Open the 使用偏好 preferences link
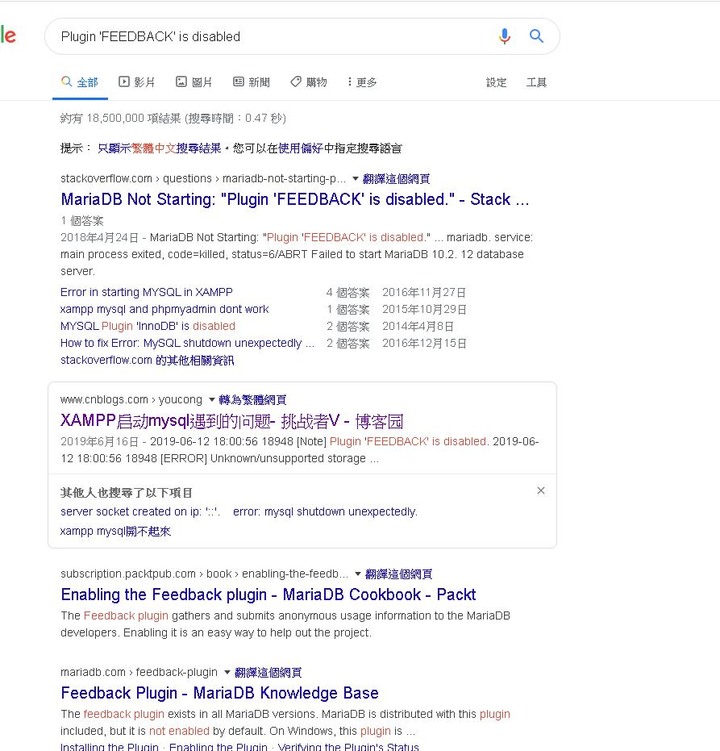This screenshot has width=720, height=751. coord(300,148)
